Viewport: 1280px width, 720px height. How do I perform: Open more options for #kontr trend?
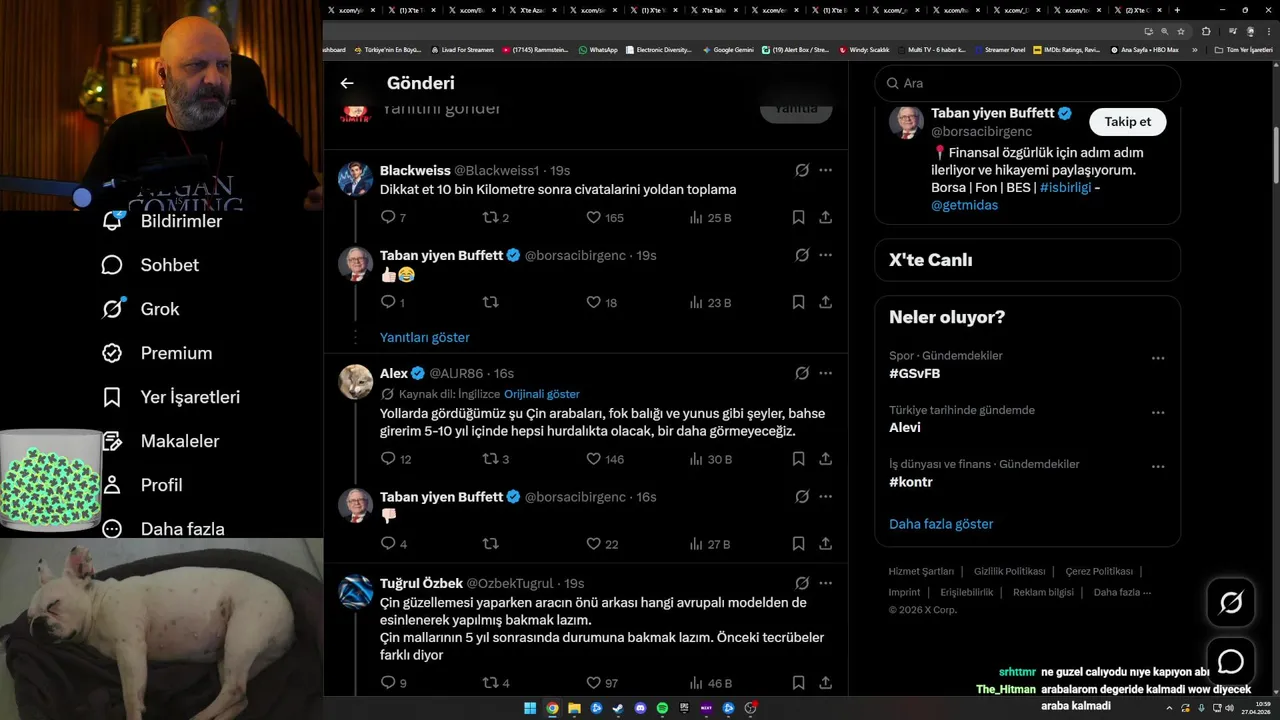pos(1157,466)
